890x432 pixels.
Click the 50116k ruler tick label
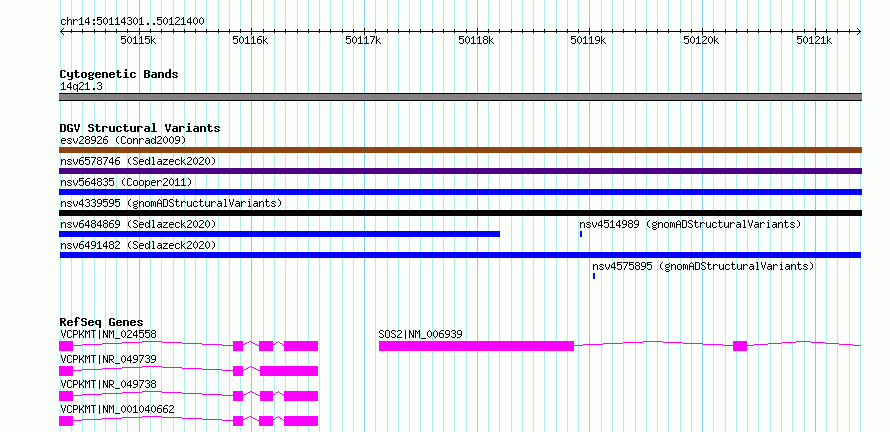coord(250,40)
